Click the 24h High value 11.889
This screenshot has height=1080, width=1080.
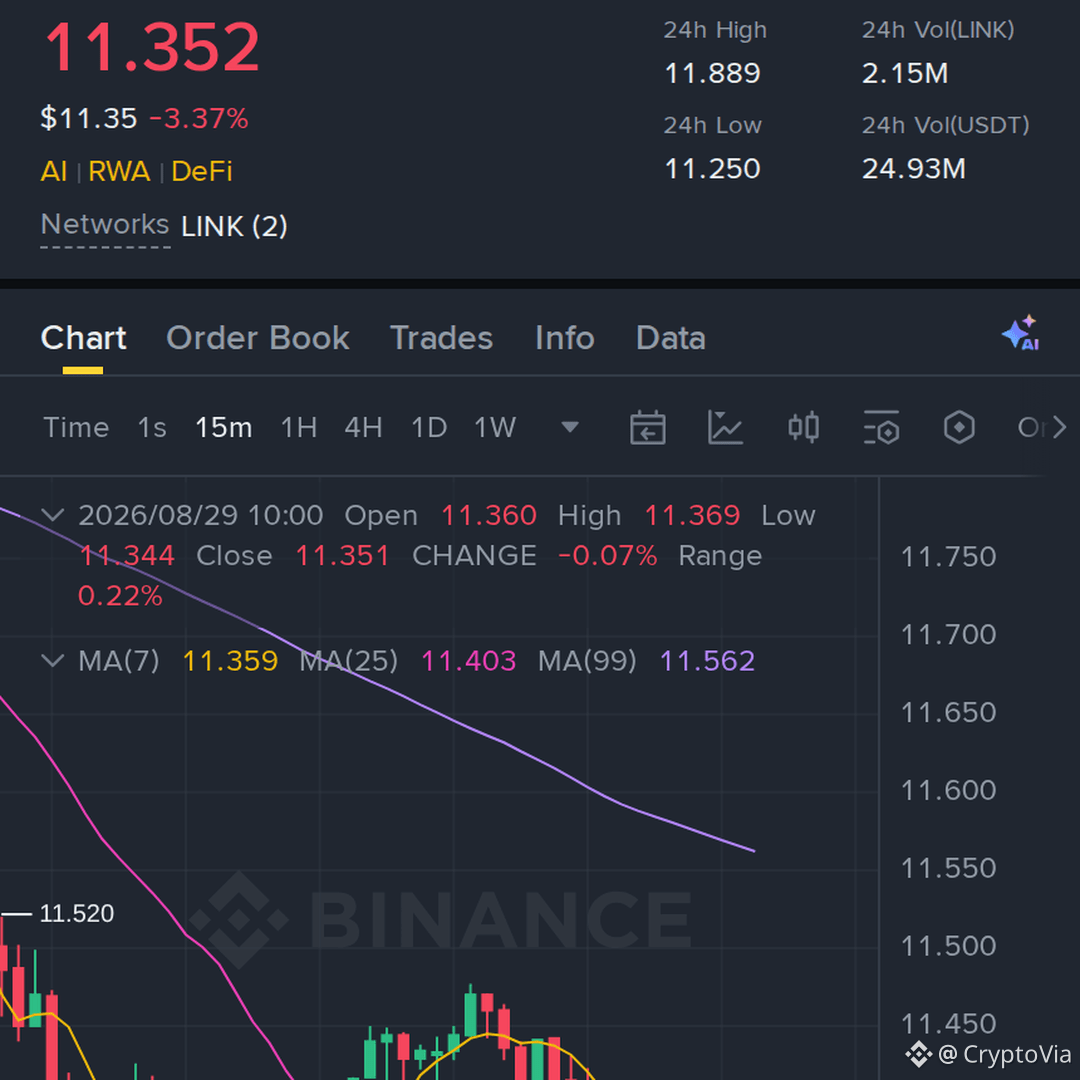point(712,74)
